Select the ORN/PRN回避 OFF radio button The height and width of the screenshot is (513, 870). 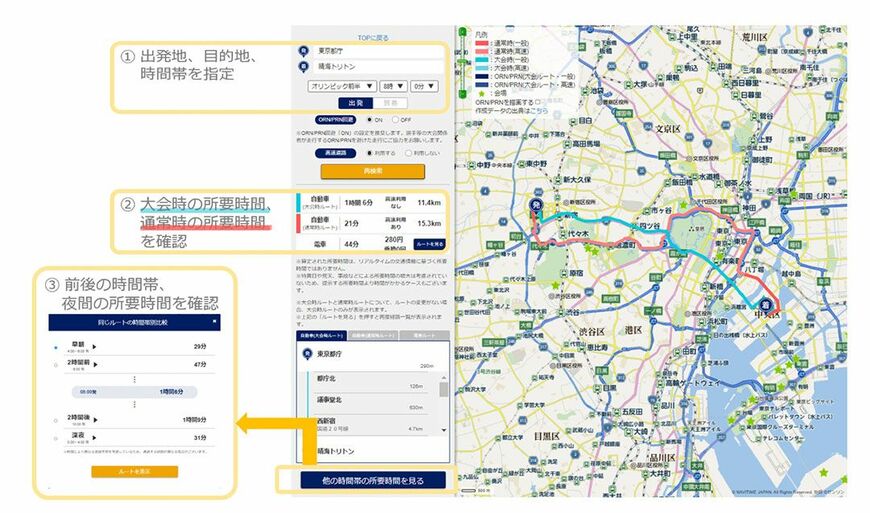(x=395, y=120)
